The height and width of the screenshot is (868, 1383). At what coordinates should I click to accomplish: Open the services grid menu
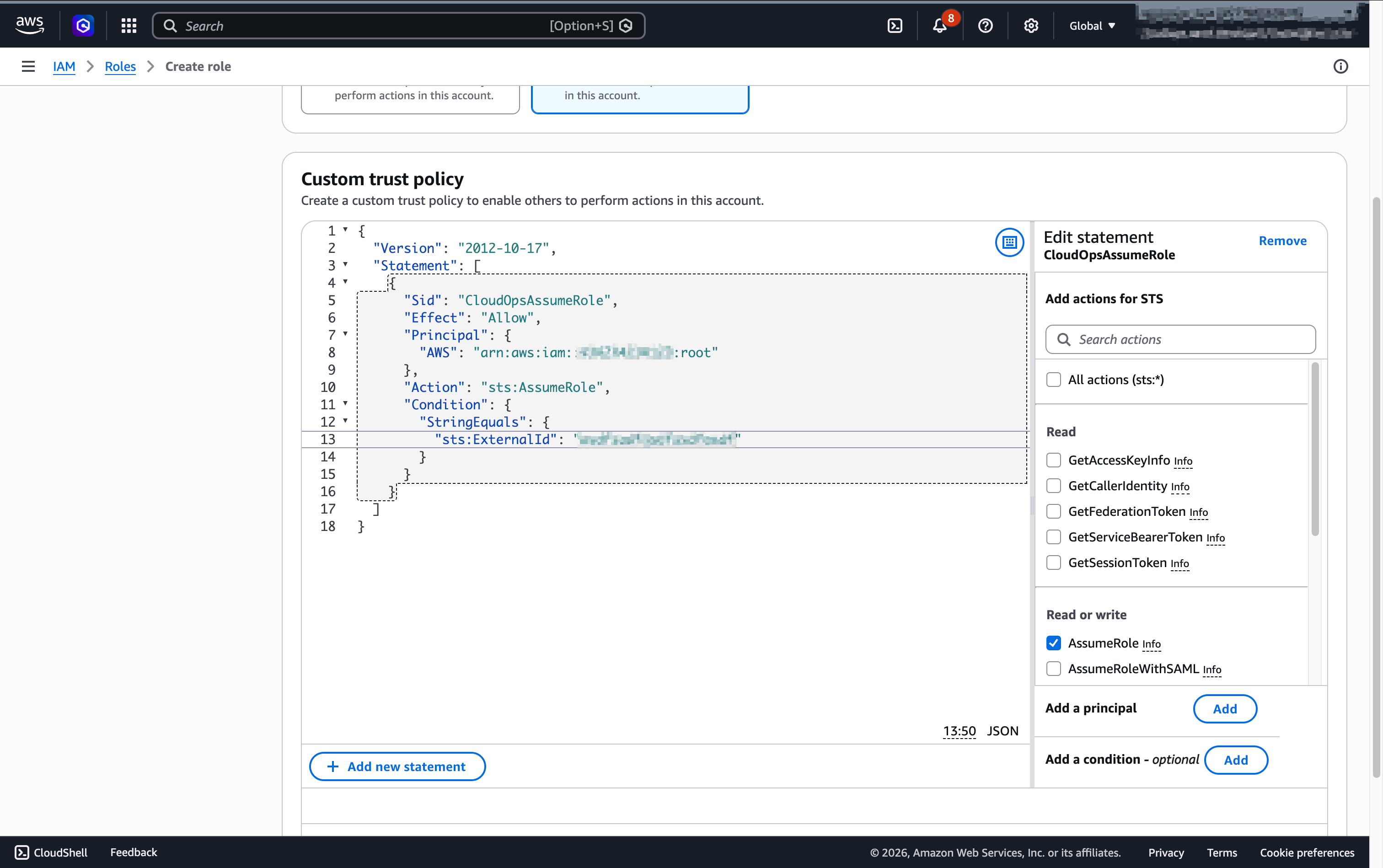point(129,25)
